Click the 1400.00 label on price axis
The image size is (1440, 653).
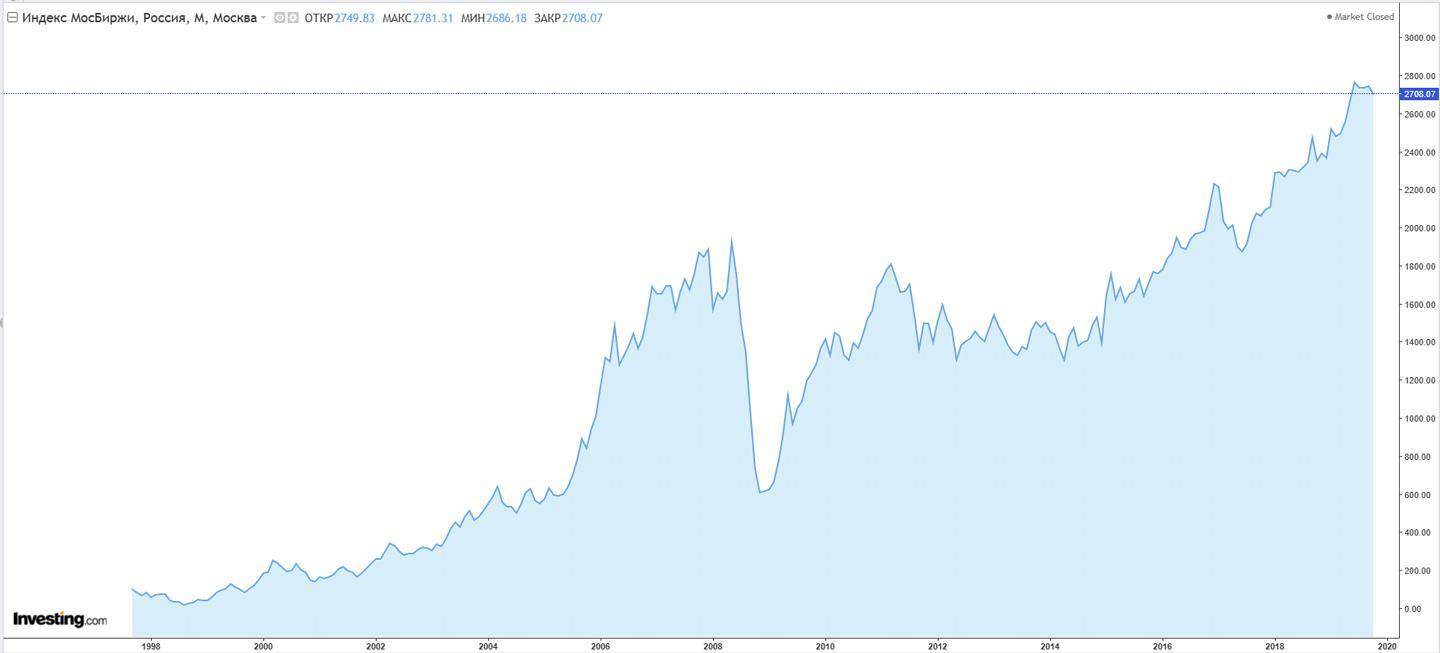1419,342
